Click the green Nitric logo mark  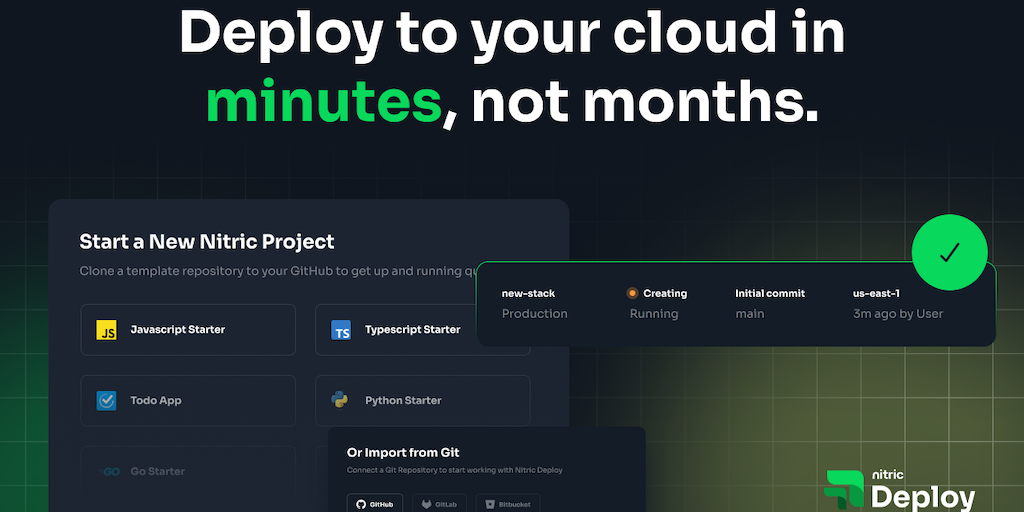pos(844,491)
